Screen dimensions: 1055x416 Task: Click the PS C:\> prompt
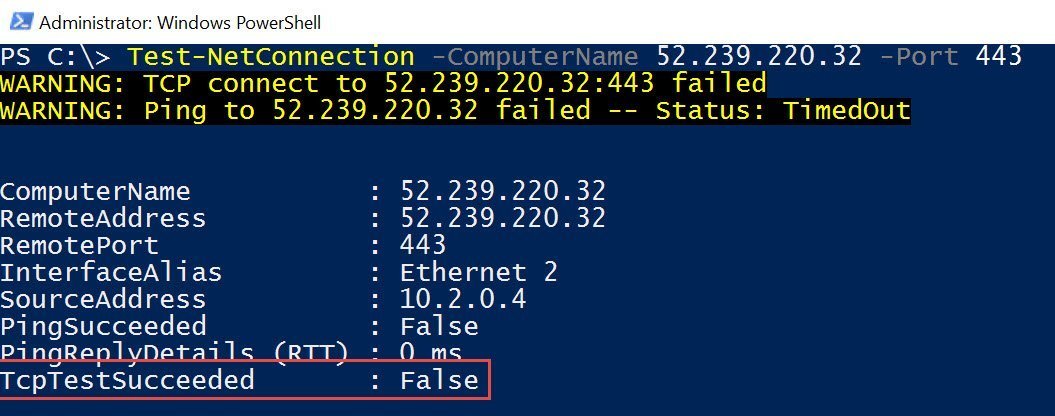coord(55,56)
